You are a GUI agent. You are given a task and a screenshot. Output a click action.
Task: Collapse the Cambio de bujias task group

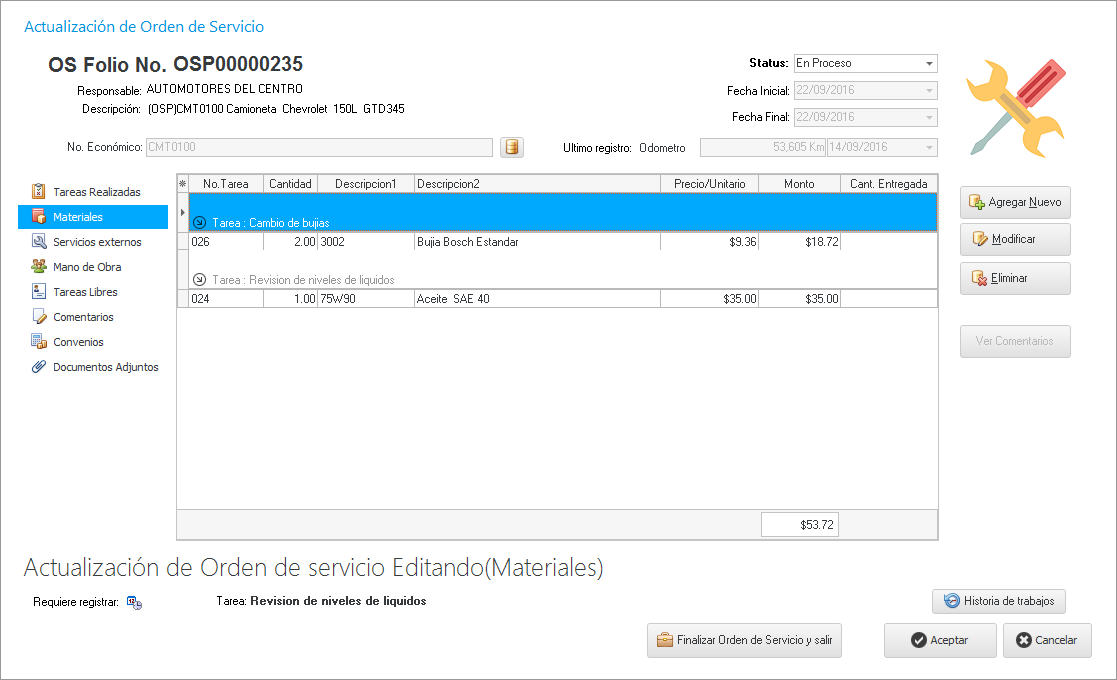200,223
